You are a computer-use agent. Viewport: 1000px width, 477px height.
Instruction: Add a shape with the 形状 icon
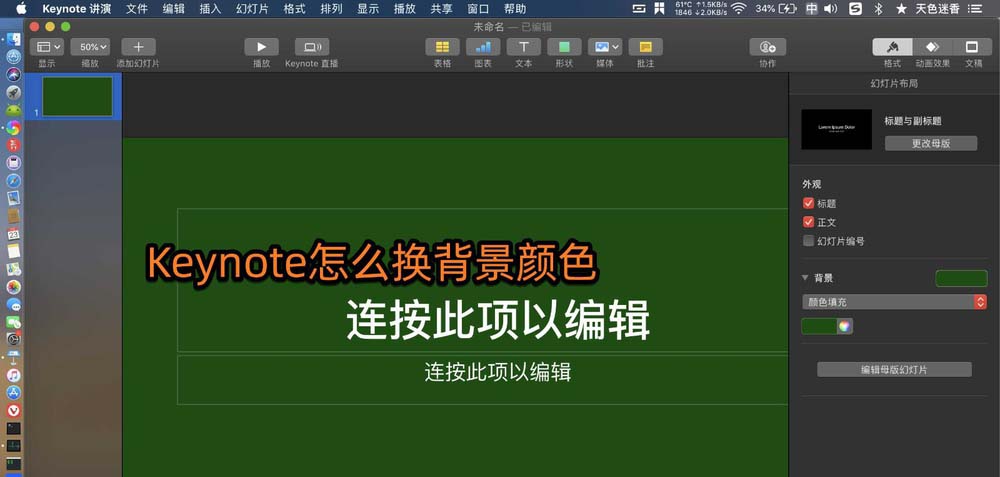(x=564, y=47)
